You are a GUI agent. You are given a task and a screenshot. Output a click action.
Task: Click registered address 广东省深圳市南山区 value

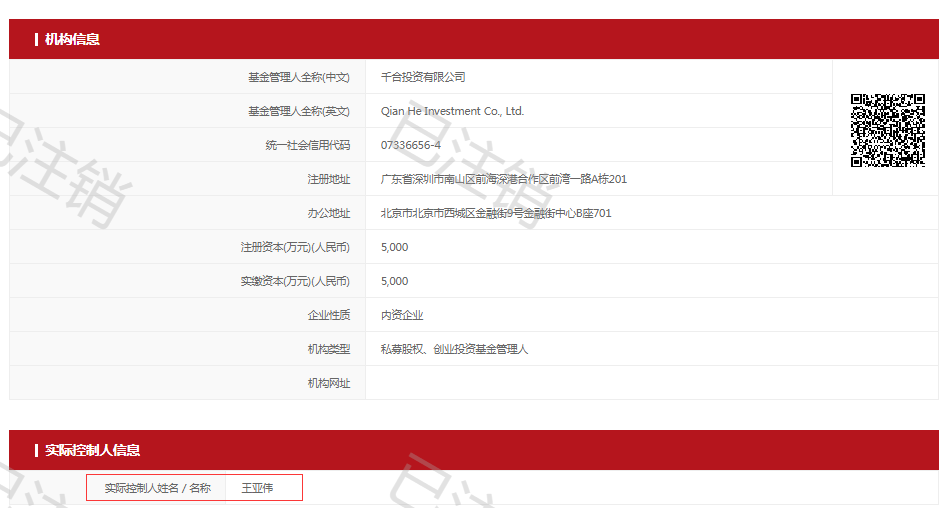(503, 179)
